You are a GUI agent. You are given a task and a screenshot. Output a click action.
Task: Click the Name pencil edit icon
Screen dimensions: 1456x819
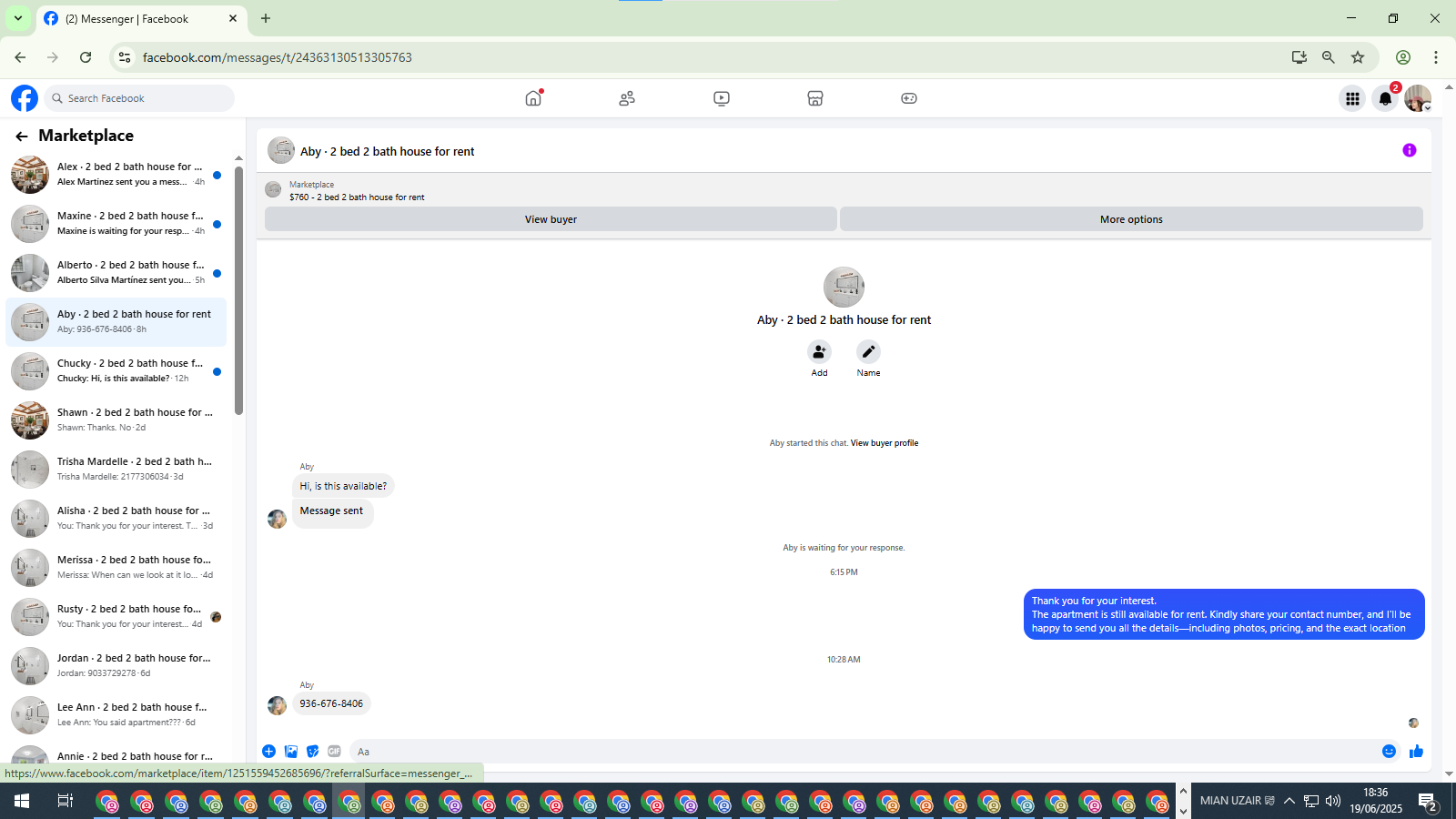[x=869, y=351]
